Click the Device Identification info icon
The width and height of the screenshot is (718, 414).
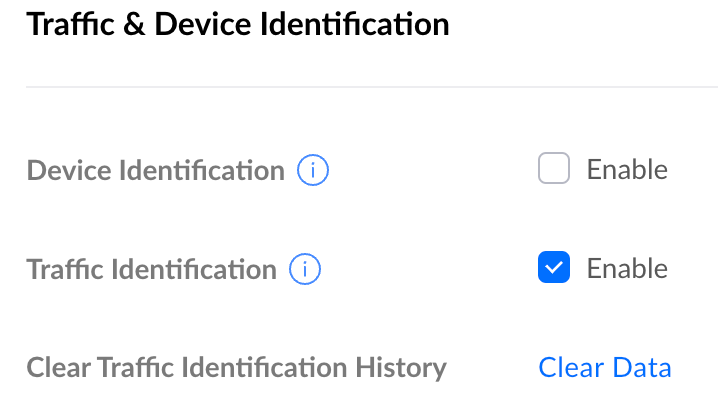[313, 171]
